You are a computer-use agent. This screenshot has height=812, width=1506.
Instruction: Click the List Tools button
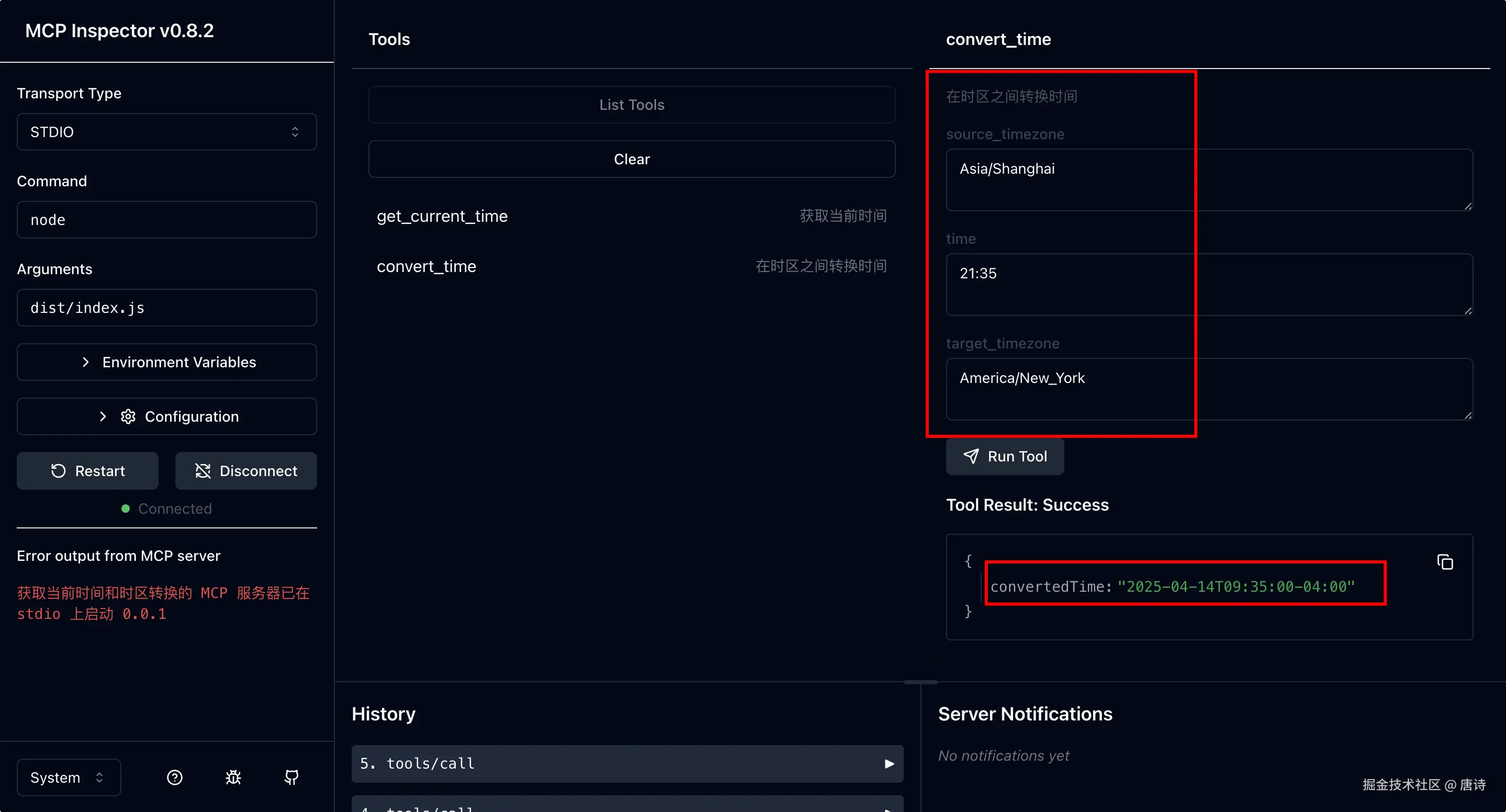point(632,105)
